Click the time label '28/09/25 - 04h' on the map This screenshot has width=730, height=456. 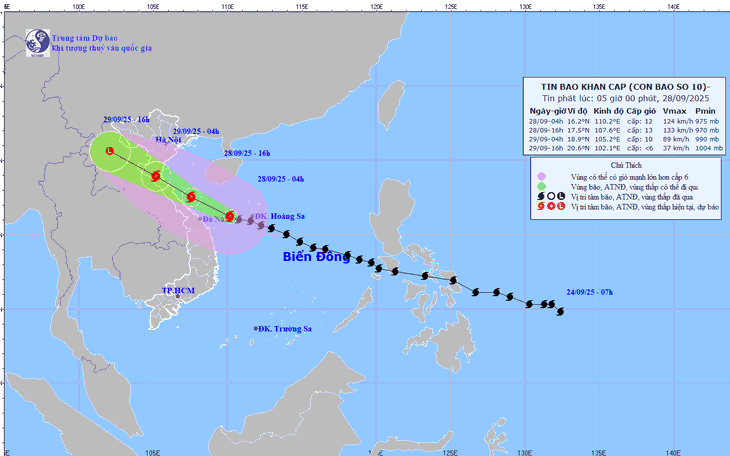[x=281, y=179]
